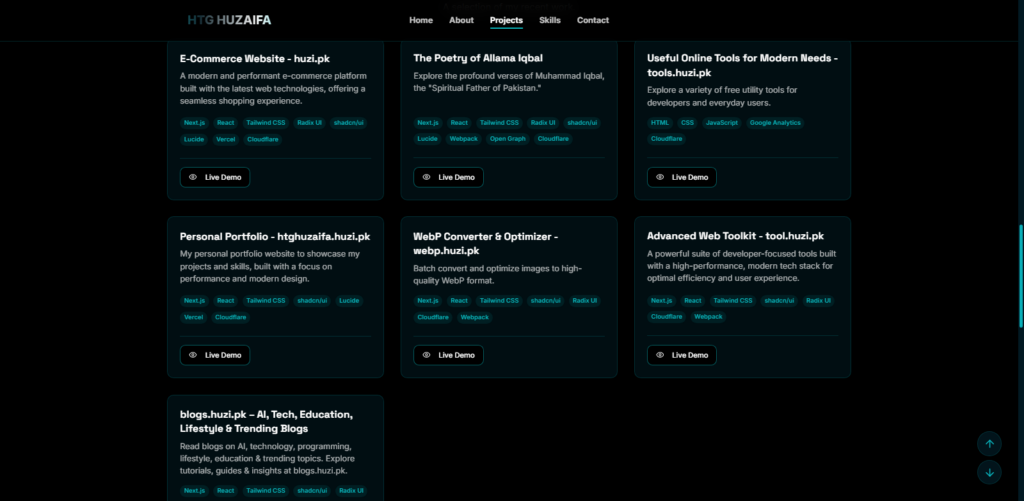Click Lucide tag in Personal Portfolio card
The width and height of the screenshot is (1024, 501).
point(349,301)
